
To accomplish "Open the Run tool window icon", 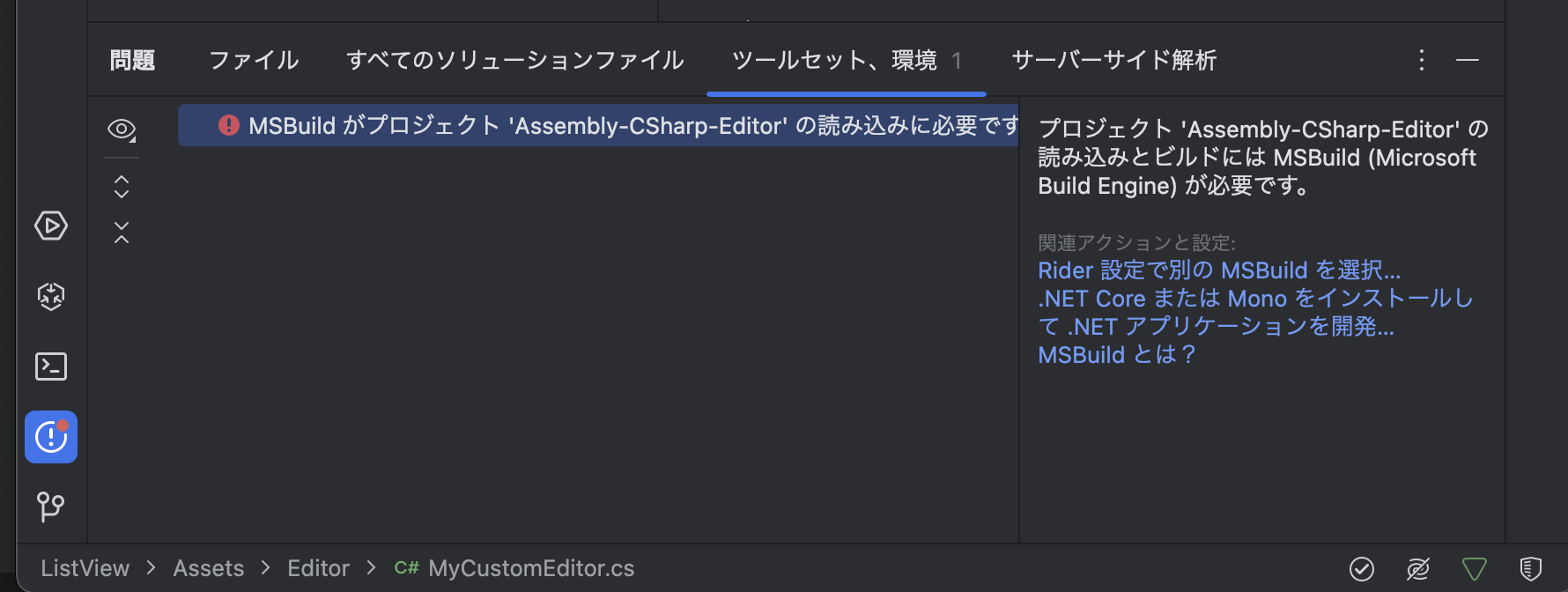I will click(x=51, y=226).
